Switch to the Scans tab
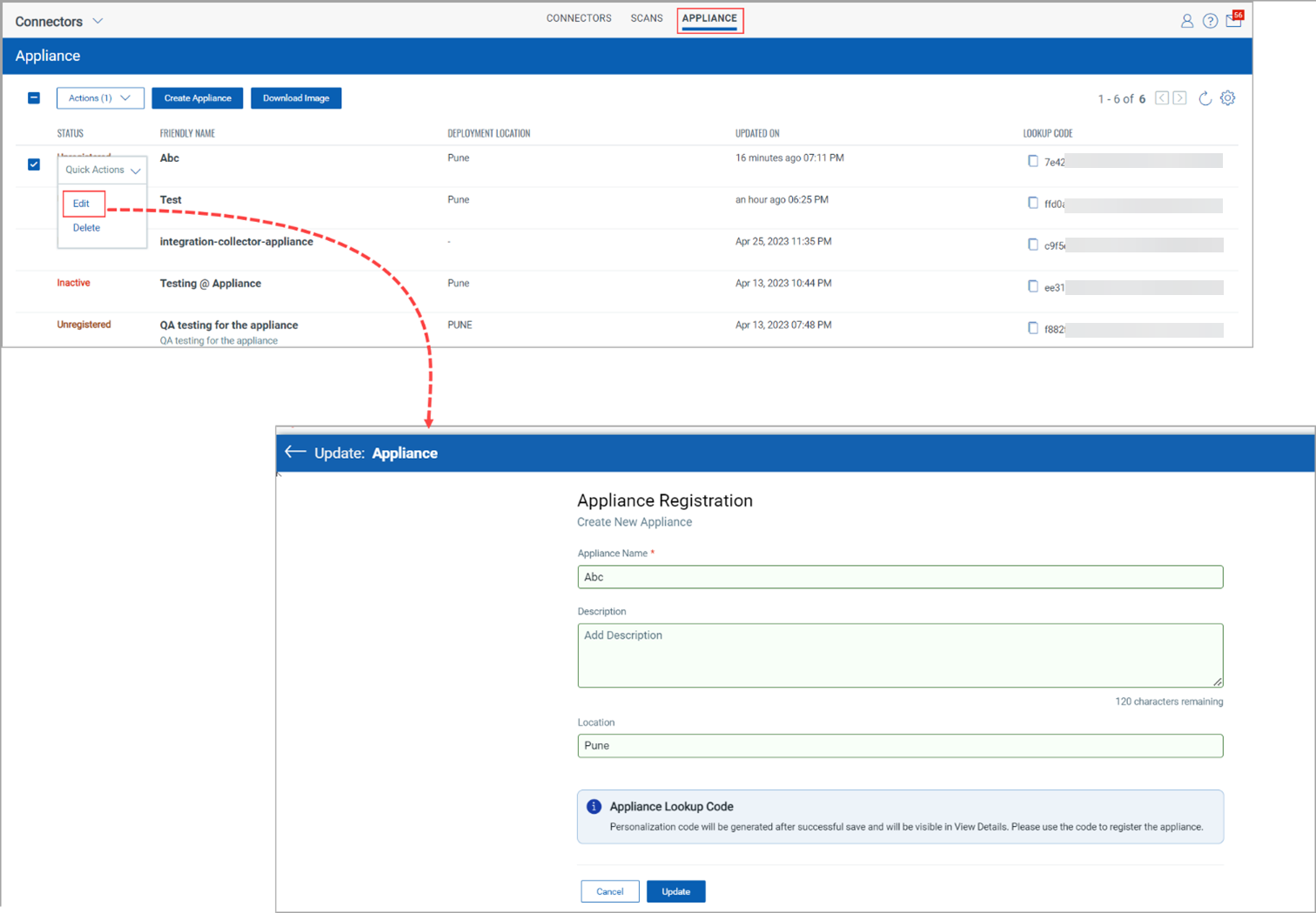 647,18
